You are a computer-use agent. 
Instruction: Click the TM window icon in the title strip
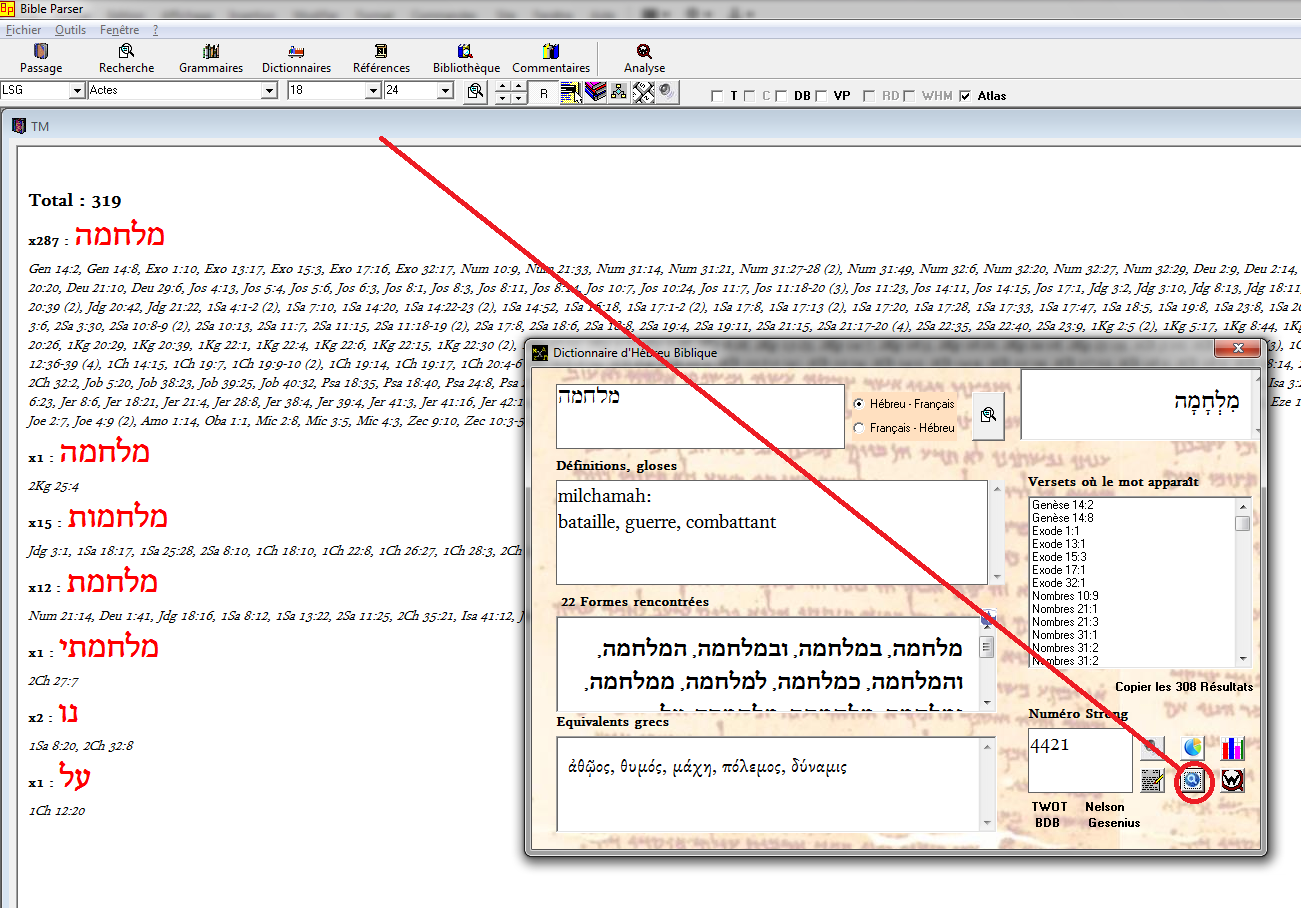click(18, 126)
